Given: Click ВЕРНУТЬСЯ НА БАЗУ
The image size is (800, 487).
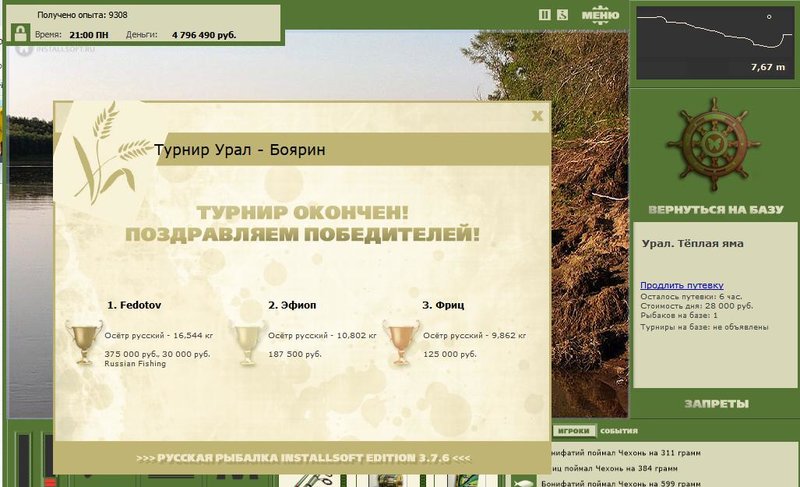Looking at the screenshot, I should 715,210.
